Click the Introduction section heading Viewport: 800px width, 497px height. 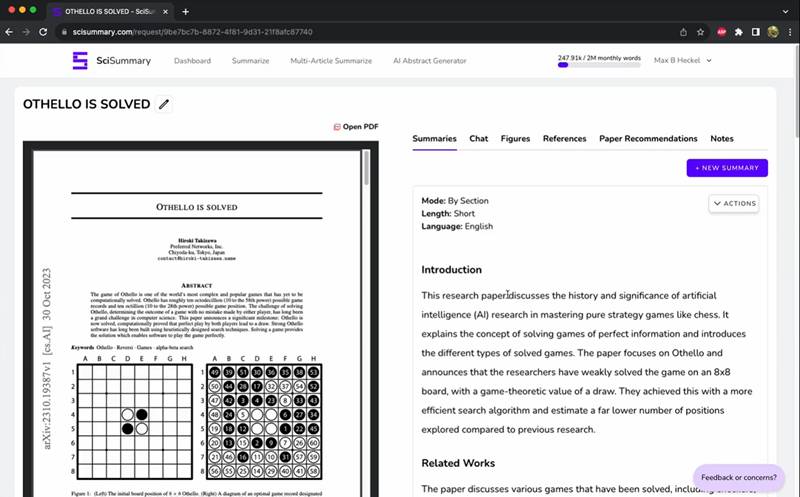click(452, 270)
